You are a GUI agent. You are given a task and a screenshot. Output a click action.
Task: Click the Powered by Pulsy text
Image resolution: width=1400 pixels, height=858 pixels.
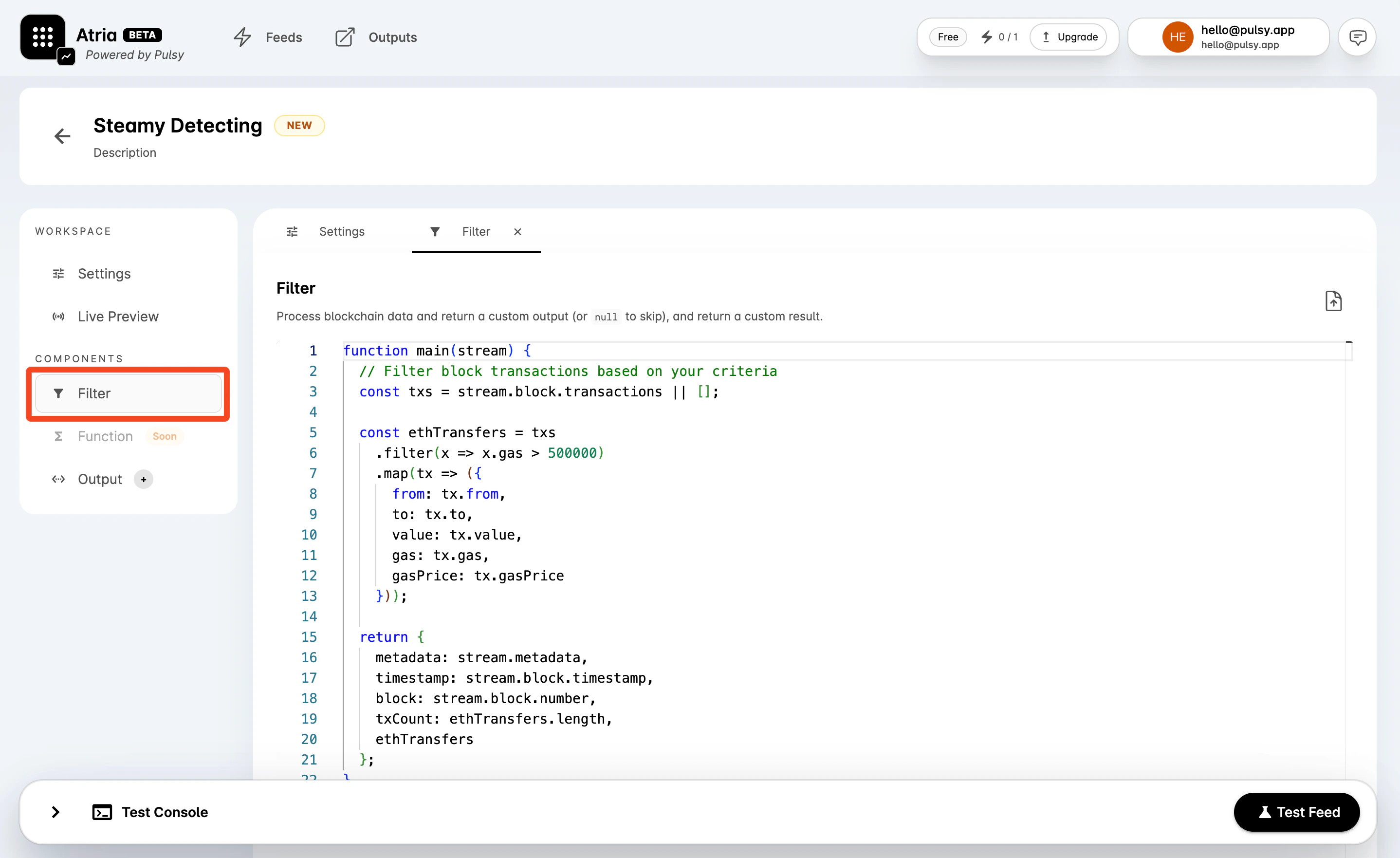click(x=135, y=55)
